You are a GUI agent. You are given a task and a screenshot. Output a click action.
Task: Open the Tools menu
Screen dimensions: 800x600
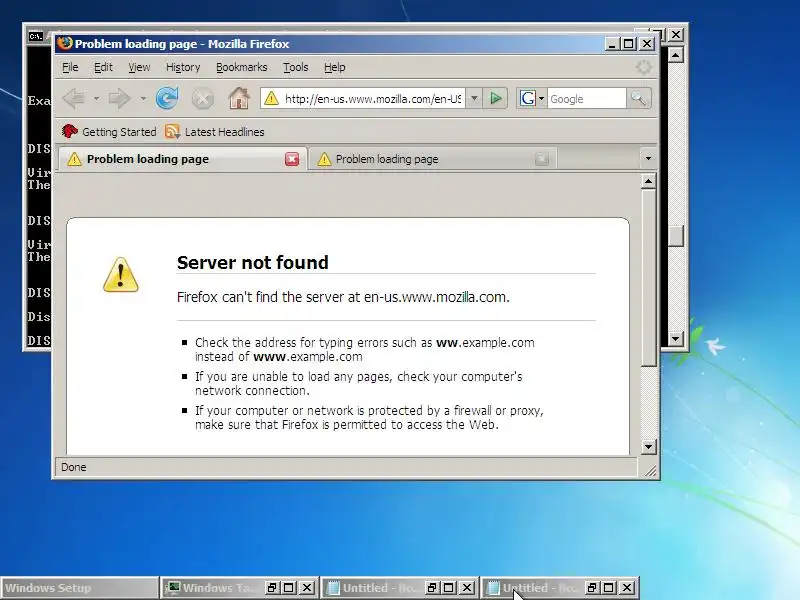[296, 67]
